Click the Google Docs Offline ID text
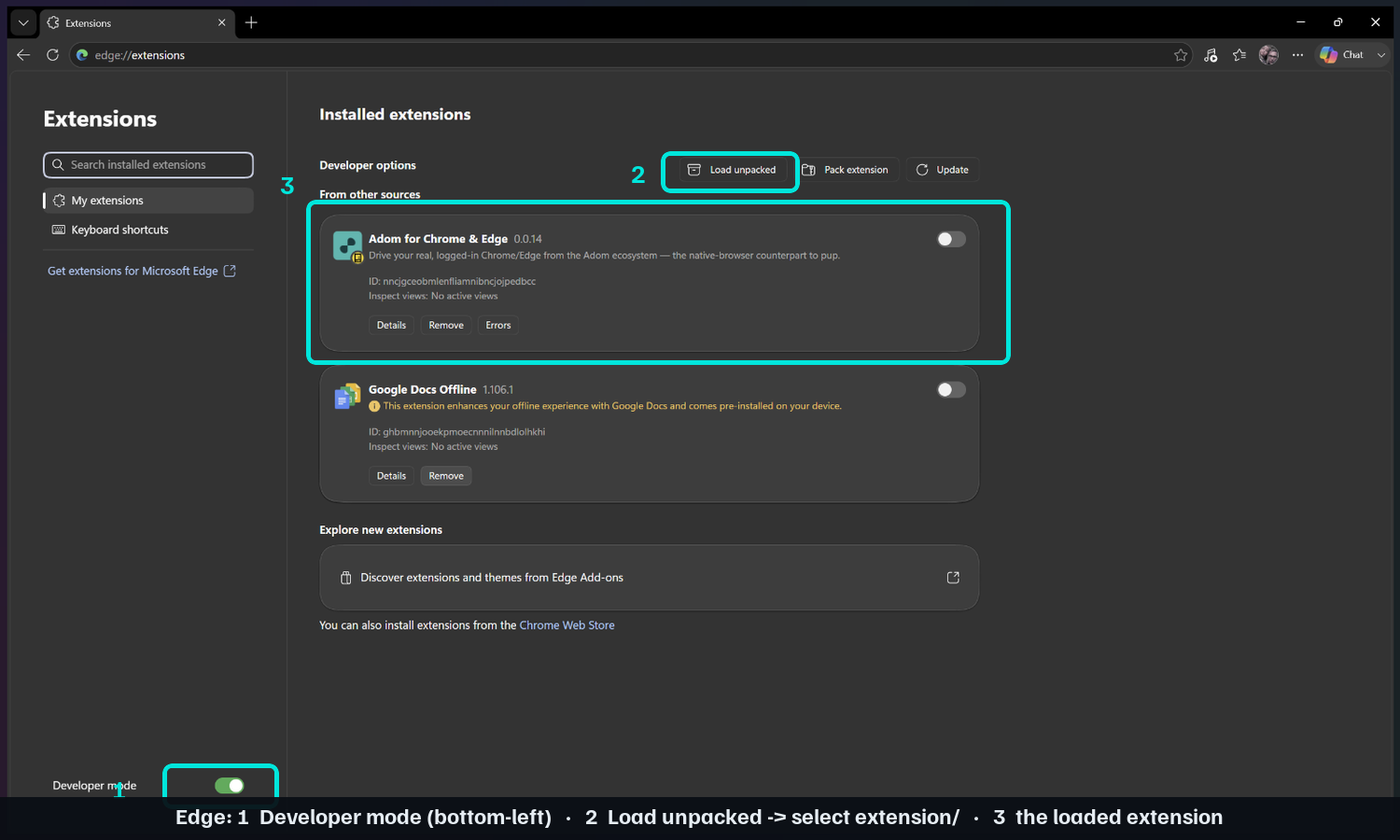This screenshot has height=840, width=1400. [456, 432]
